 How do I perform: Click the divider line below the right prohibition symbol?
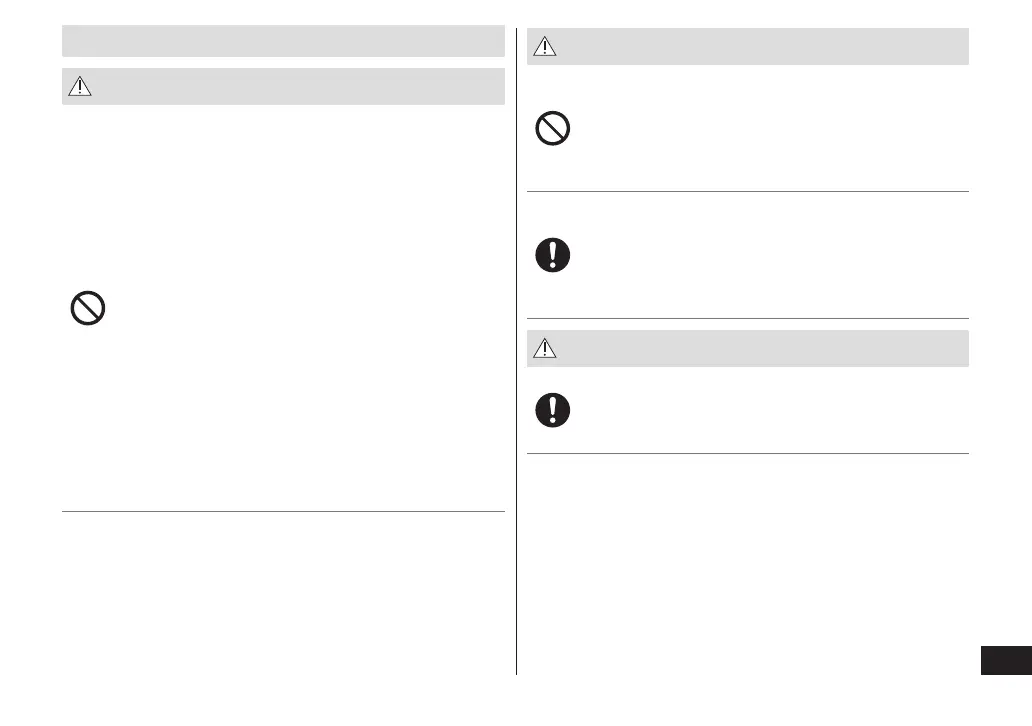pyautogui.click(x=747, y=191)
